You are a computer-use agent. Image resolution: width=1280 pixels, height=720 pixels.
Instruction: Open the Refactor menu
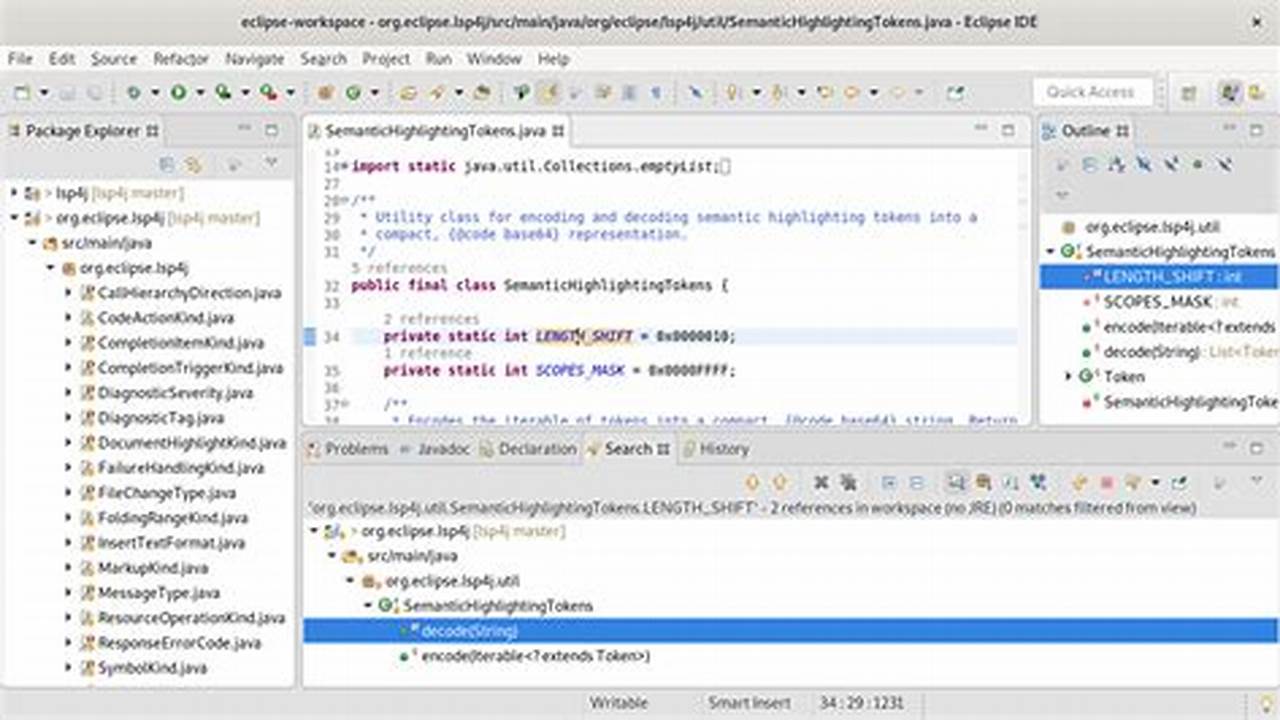181,59
